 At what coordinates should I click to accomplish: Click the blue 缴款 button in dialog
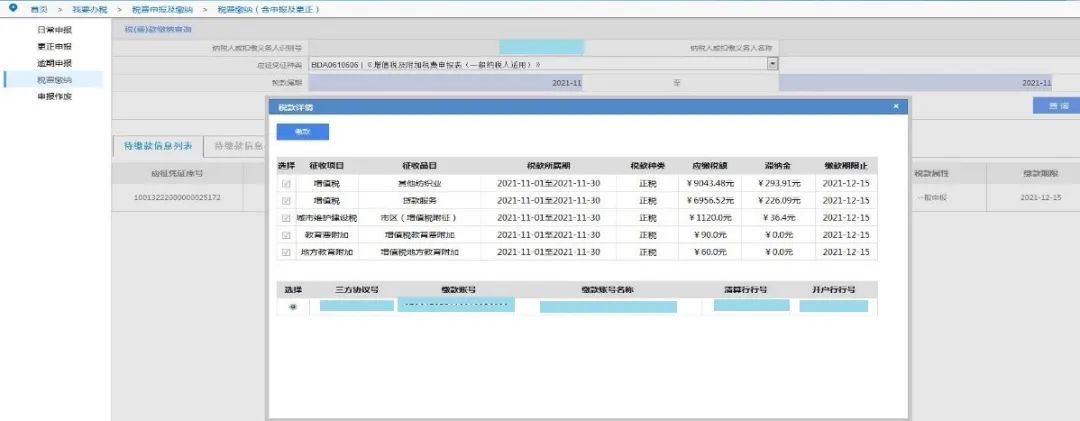302,132
